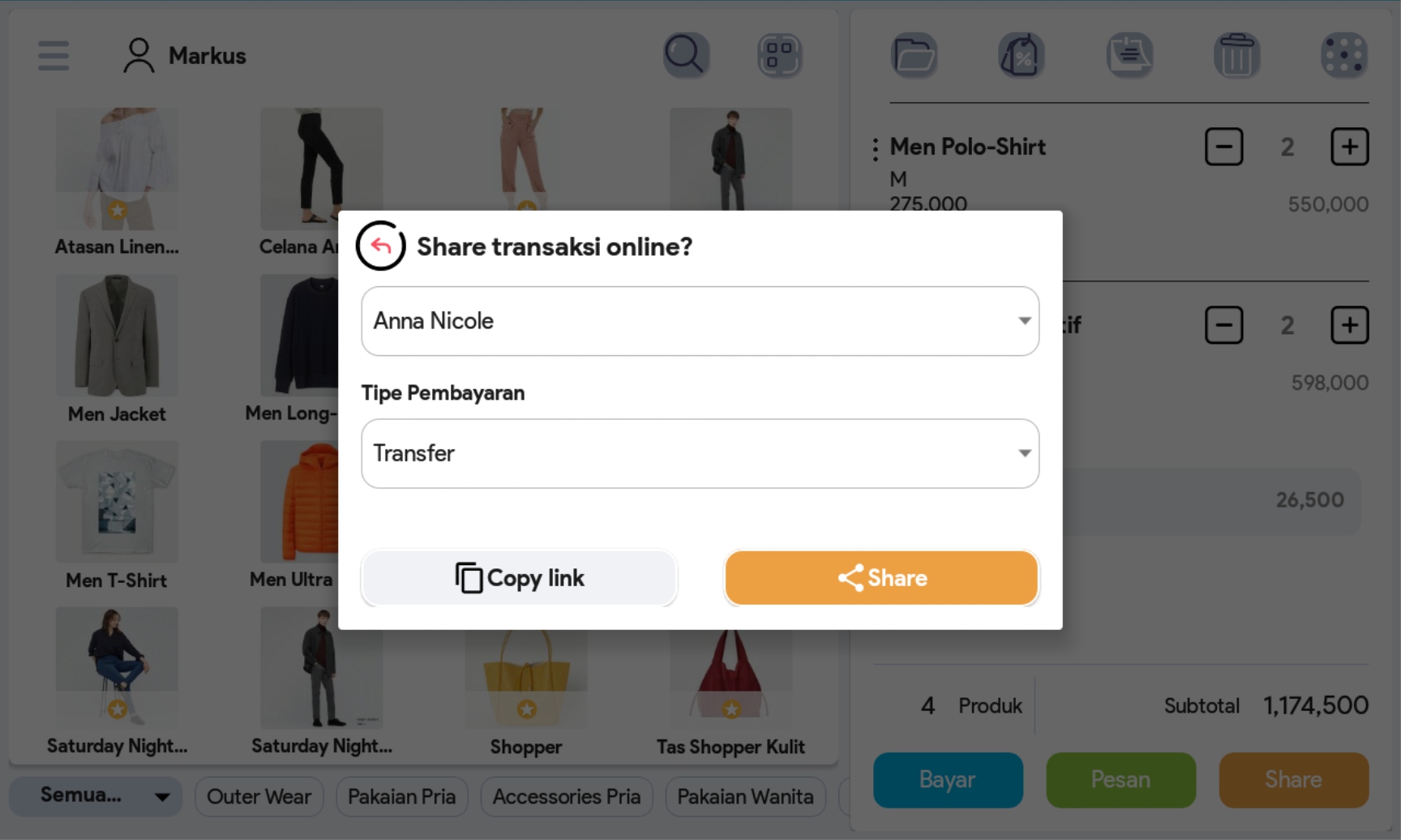Decrease Men Polo-Shirt quantity with minus
1401x840 pixels.
coord(1223,147)
